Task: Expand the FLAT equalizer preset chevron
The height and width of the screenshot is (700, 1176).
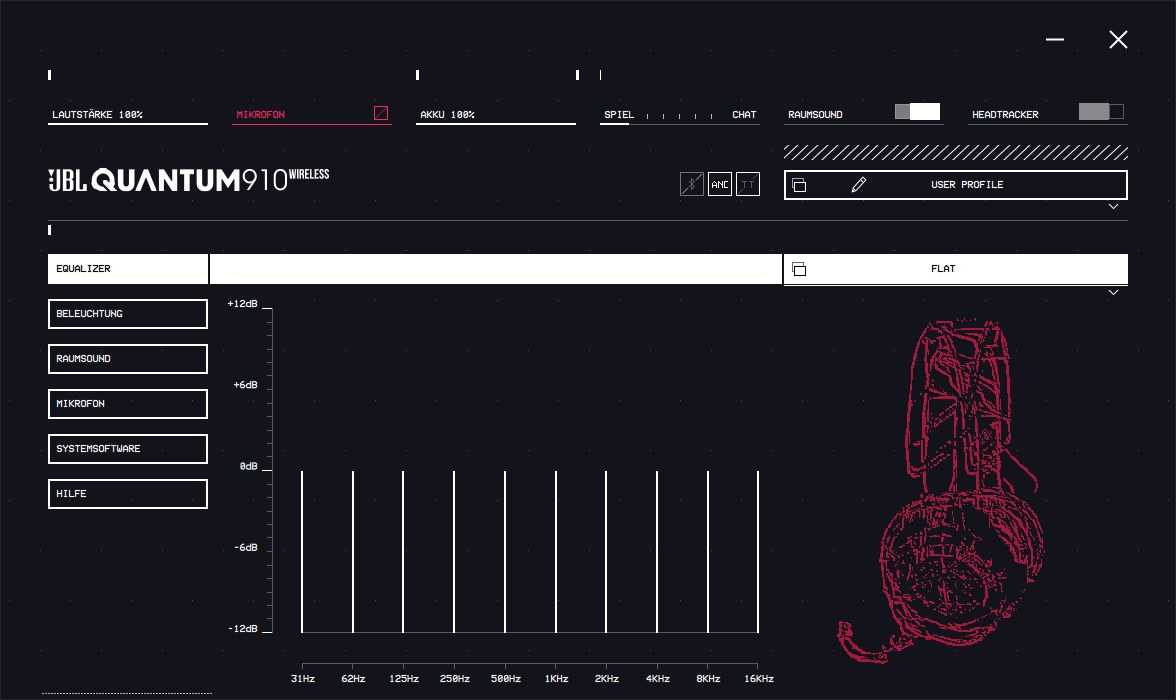Action: pos(1113,292)
